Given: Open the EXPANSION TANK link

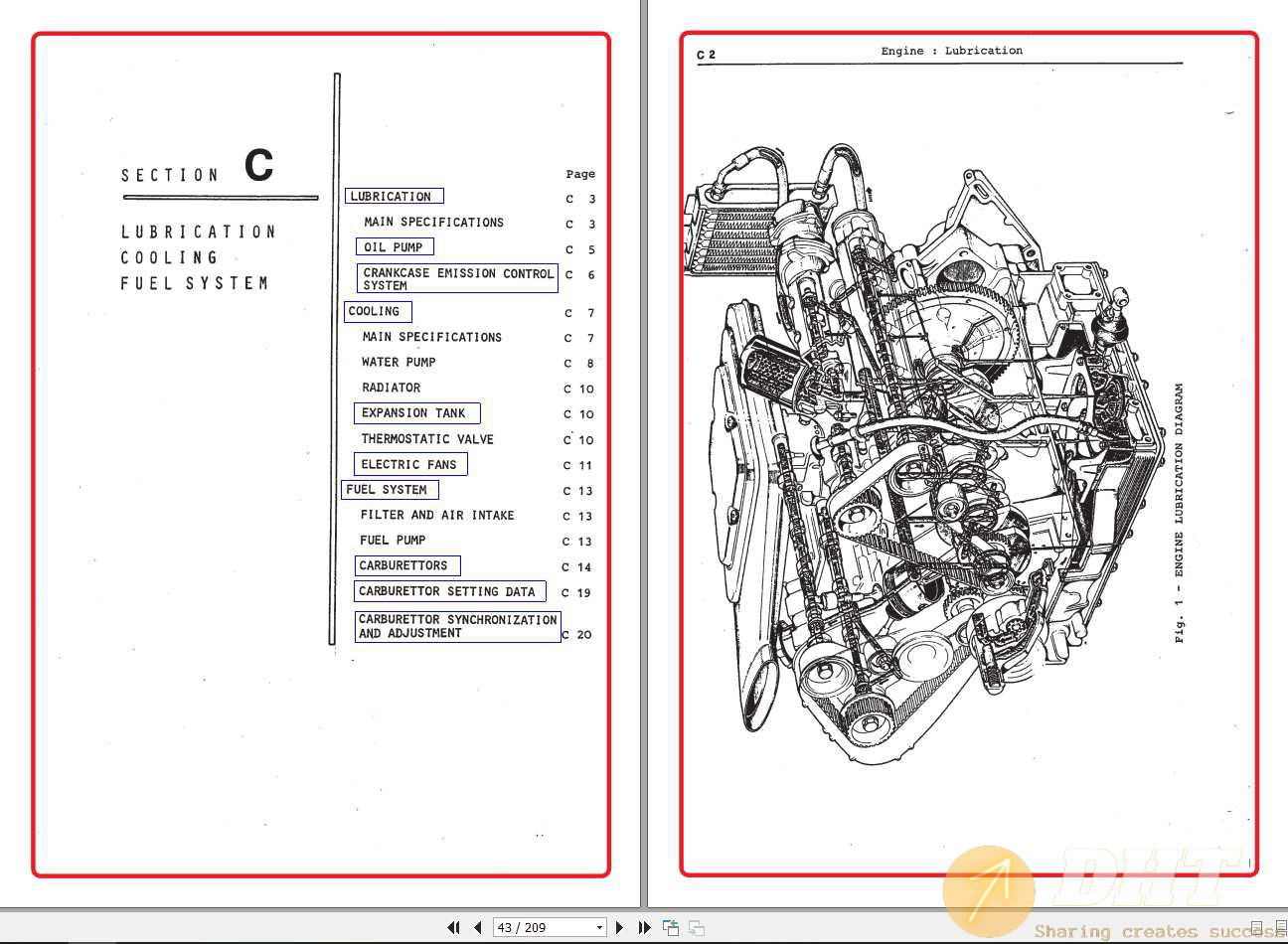Looking at the screenshot, I should (416, 413).
